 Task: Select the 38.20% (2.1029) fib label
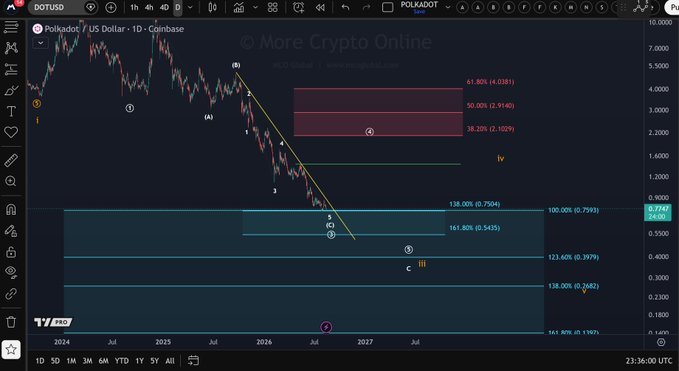tap(490, 129)
